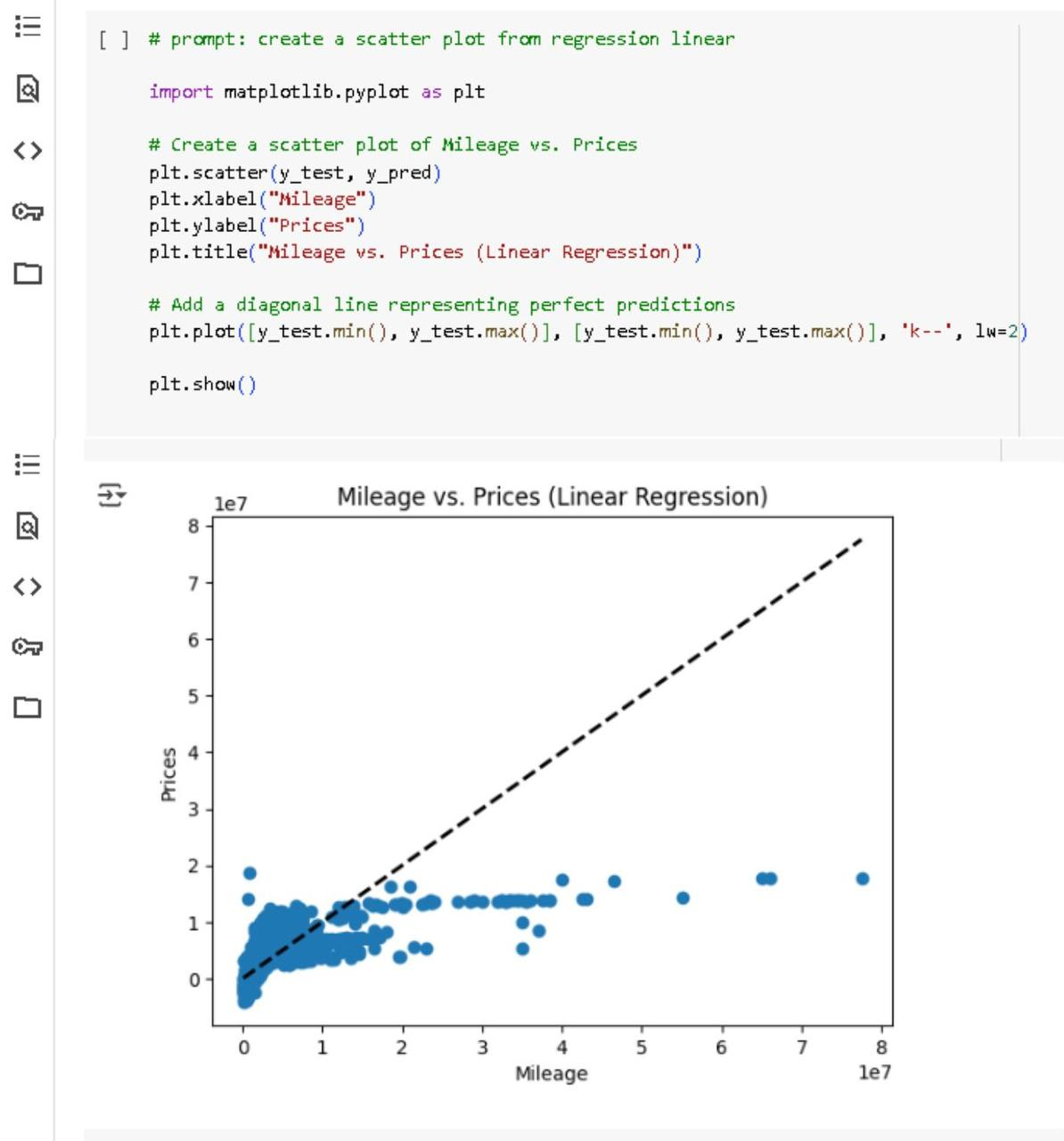The width and height of the screenshot is (1064, 1141).
Task: Click Files folder icon beside the plot output
Action: [x=28, y=707]
